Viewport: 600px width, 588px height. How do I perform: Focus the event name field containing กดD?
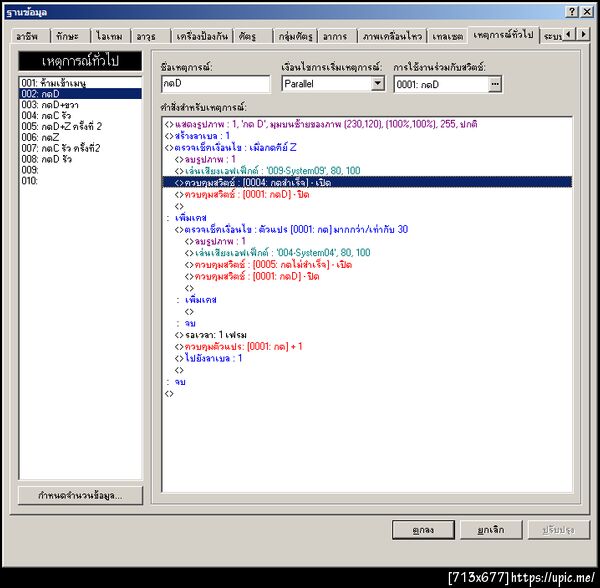(216, 84)
